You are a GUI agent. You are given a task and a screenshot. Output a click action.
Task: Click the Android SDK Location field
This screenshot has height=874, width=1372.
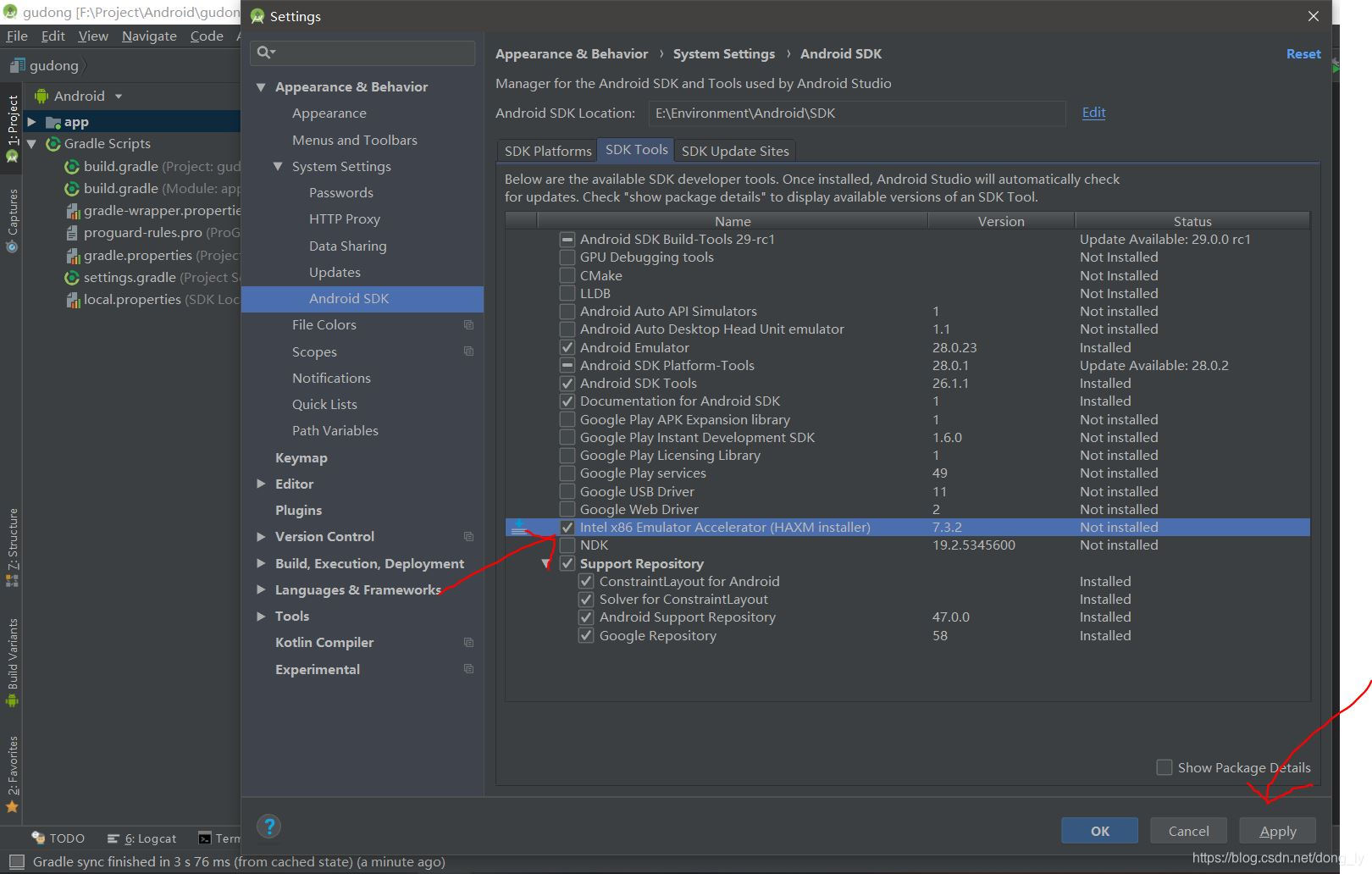(x=856, y=113)
